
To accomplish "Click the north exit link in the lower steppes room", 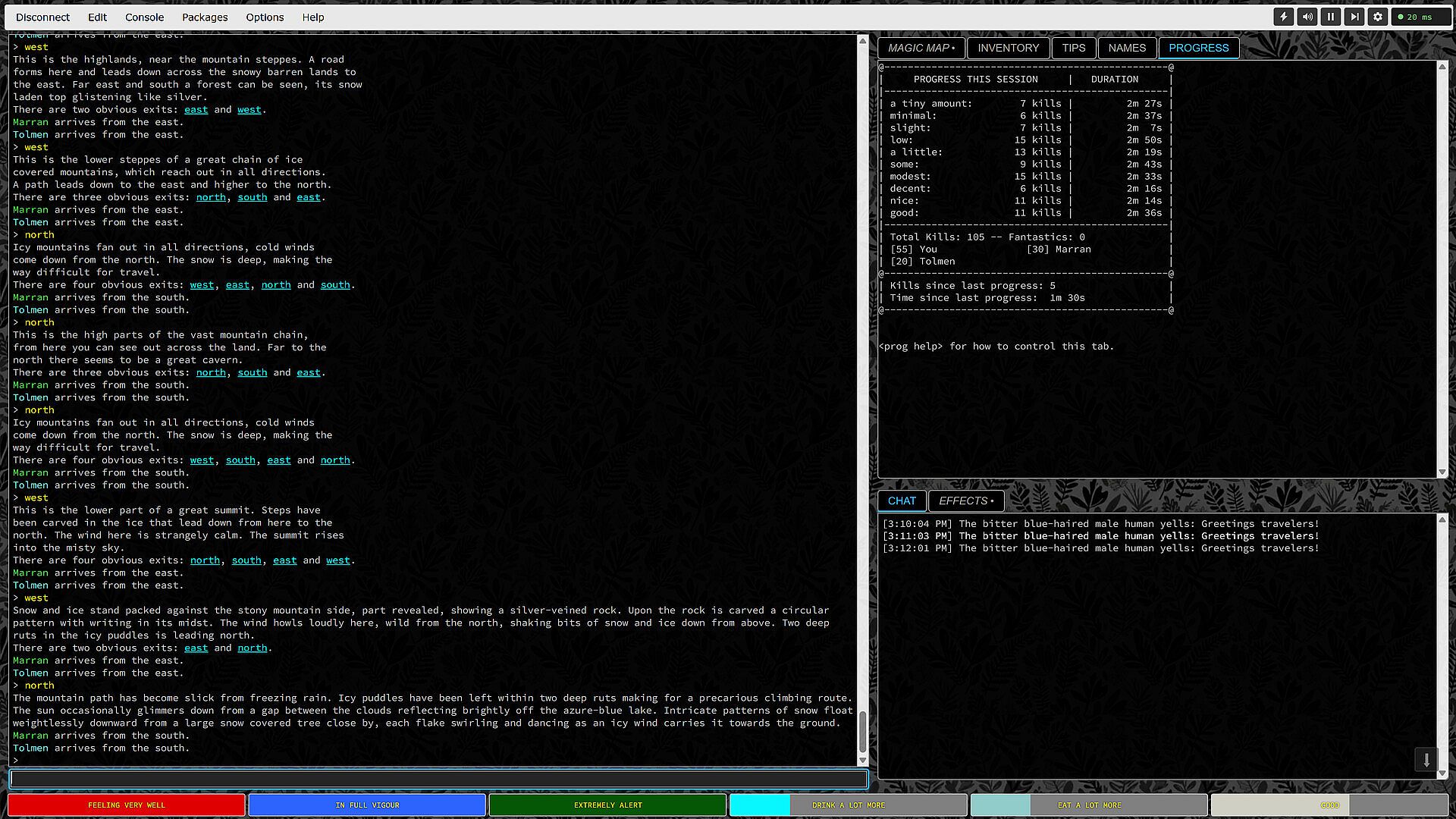I will 211,197.
